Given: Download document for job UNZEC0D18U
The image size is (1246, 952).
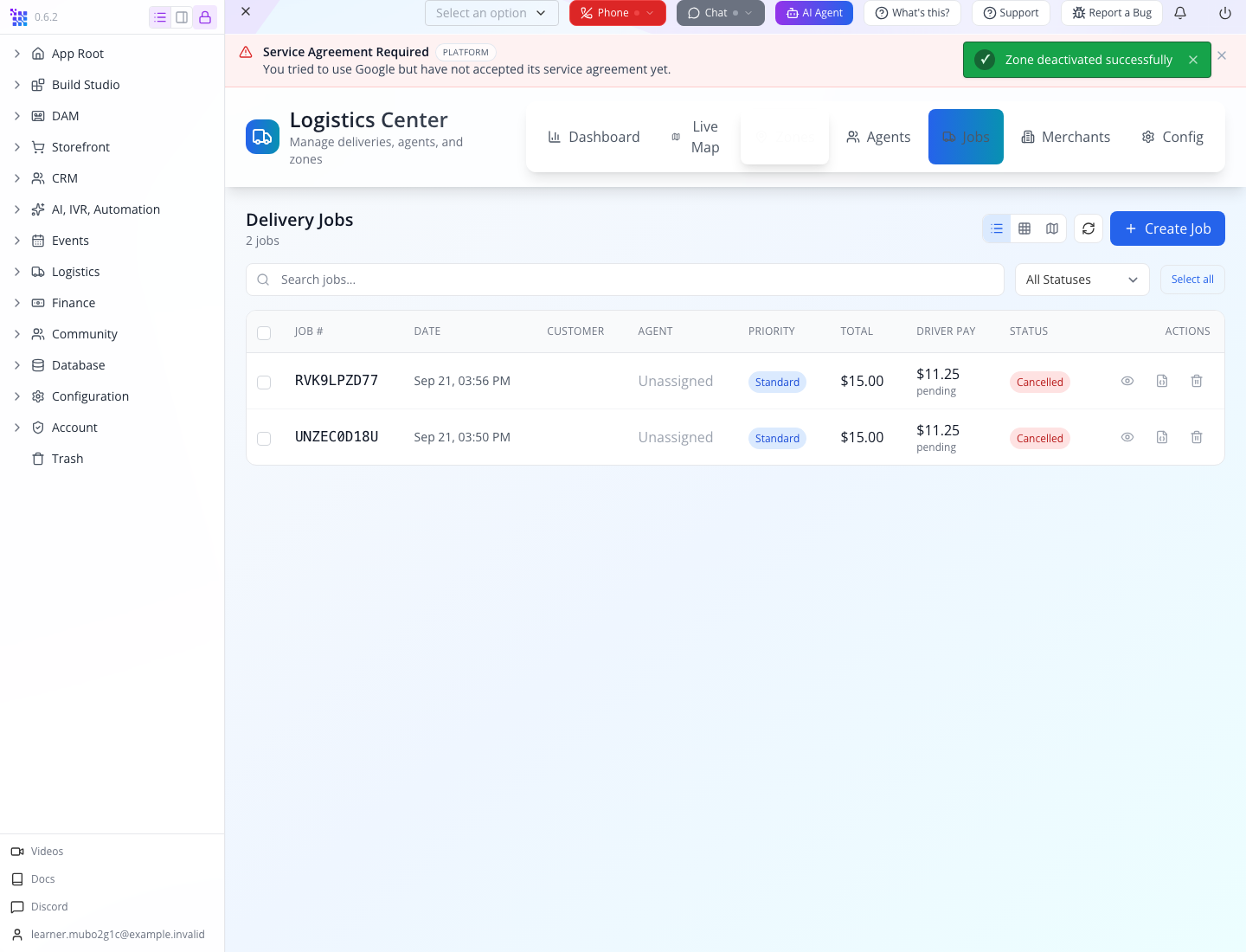Looking at the screenshot, I should click(1162, 437).
